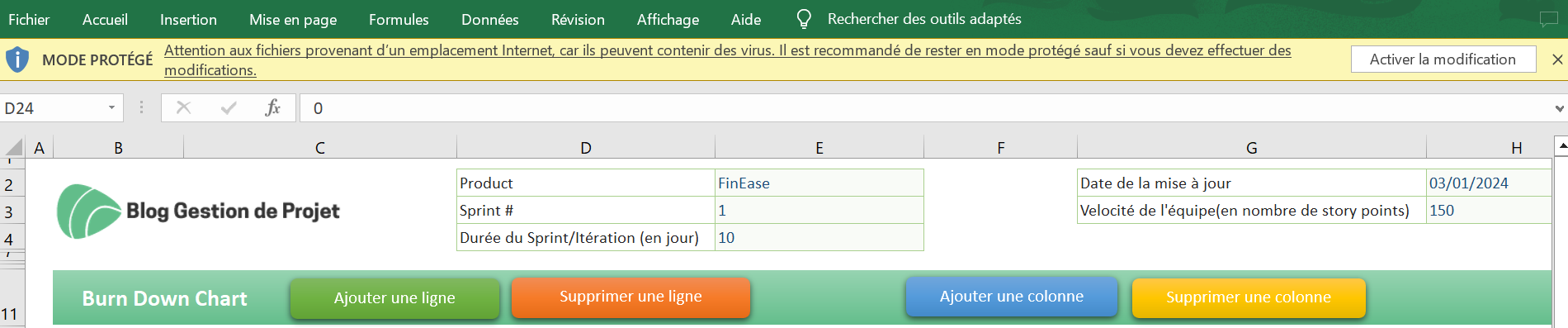This screenshot has width=1568, height=328.
Task: Click the blue Ajouter une colonne button
Action: pos(1012,297)
